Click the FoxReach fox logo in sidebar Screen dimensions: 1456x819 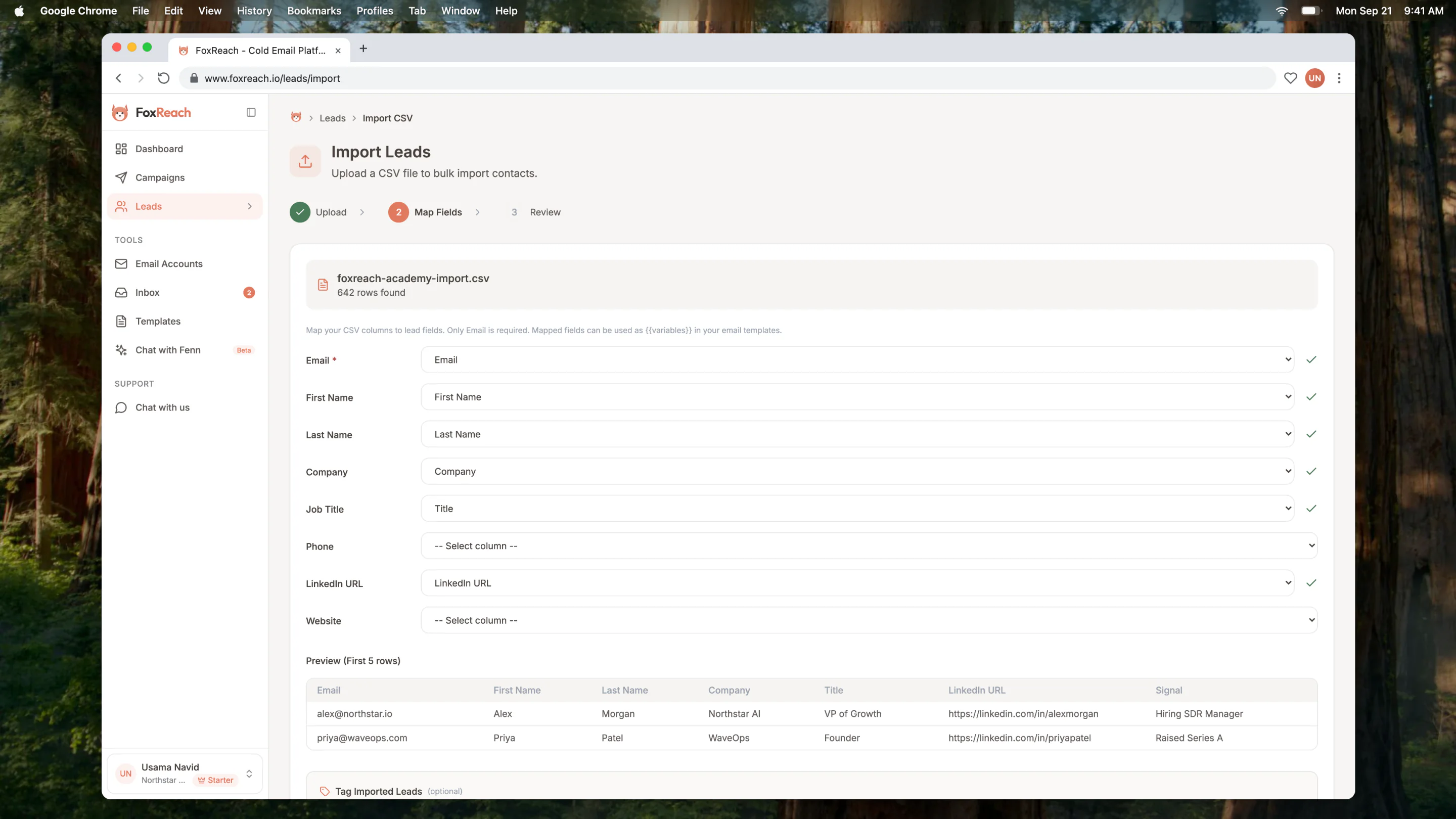(x=120, y=112)
